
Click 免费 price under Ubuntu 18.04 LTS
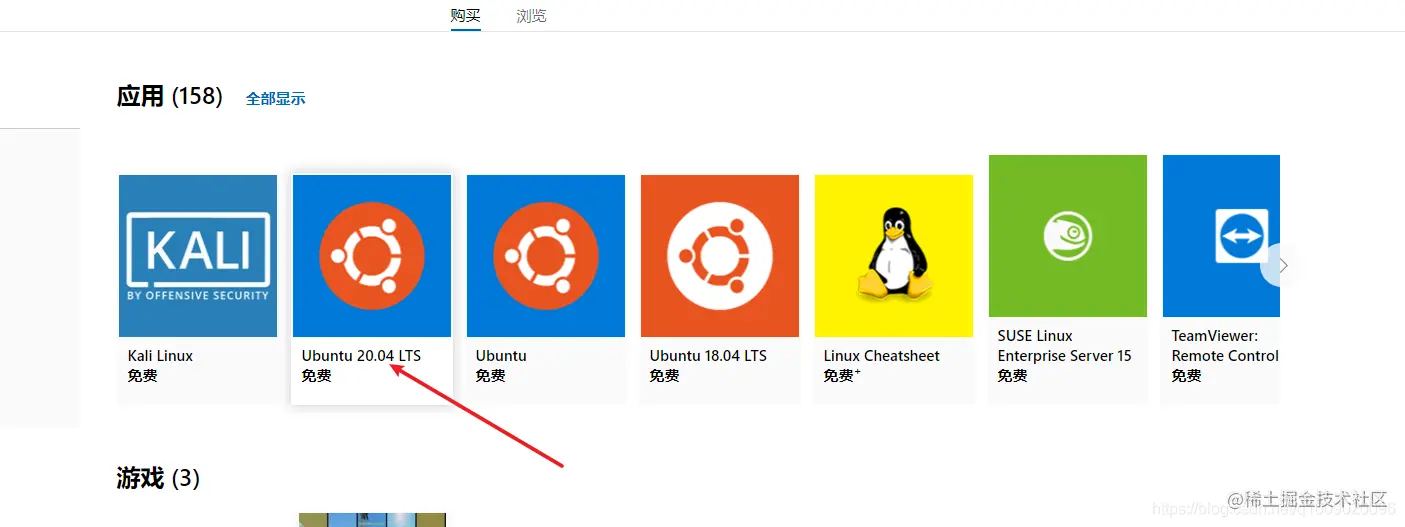[x=665, y=376]
